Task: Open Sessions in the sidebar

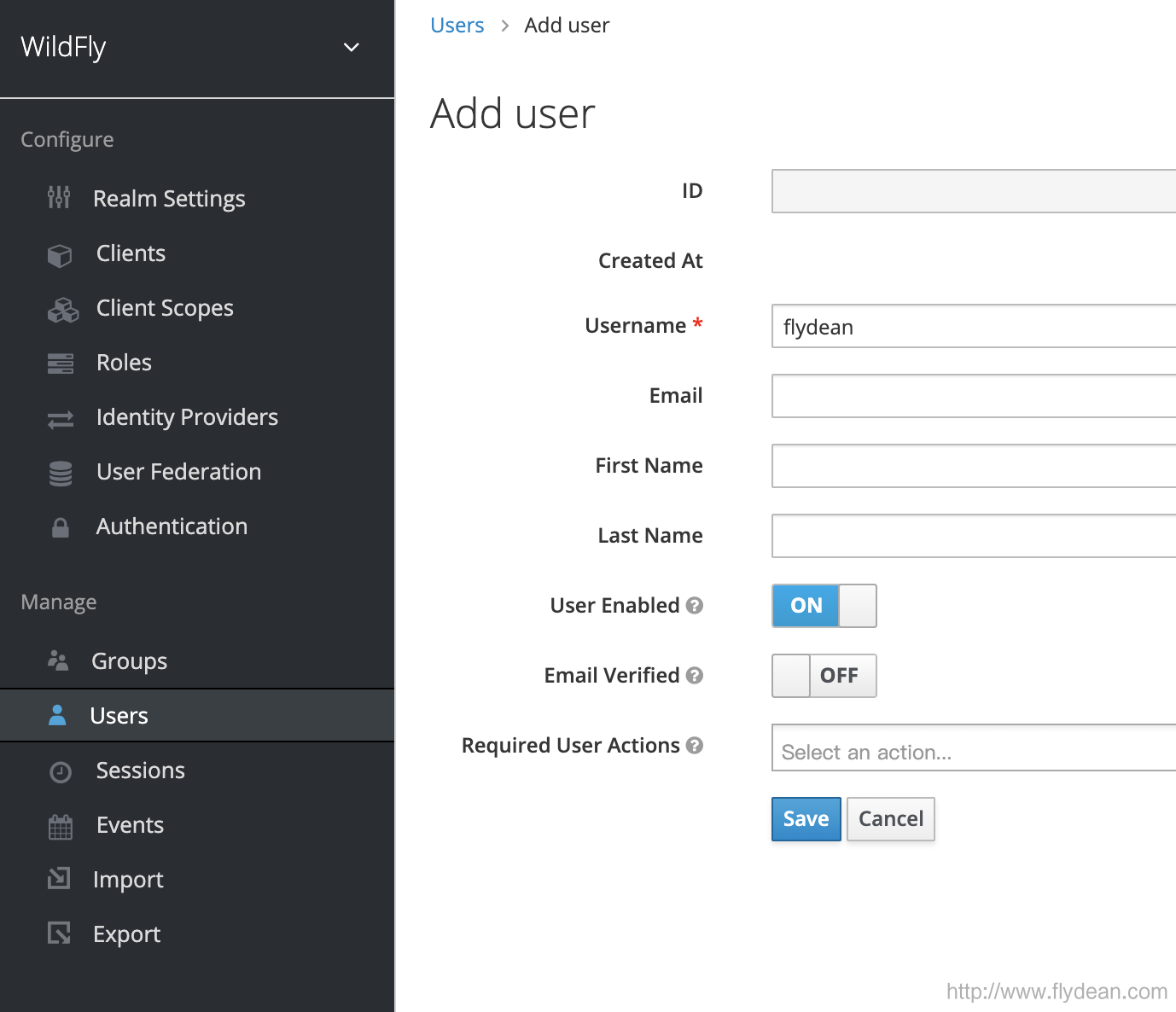Action: click(x=140, y=770)
